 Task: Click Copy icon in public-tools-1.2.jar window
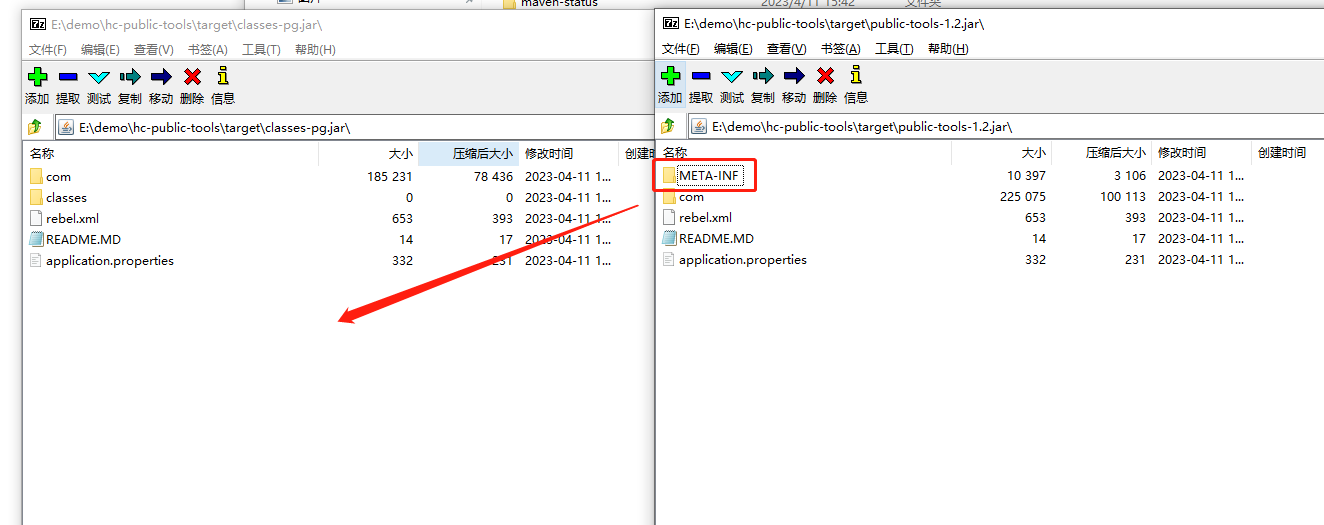(763, 75)
